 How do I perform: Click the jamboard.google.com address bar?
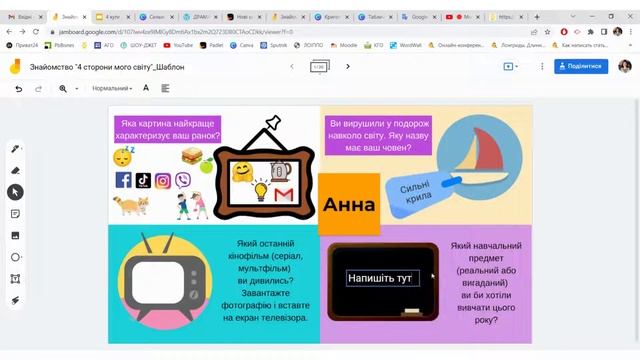[x=286, y=31]
